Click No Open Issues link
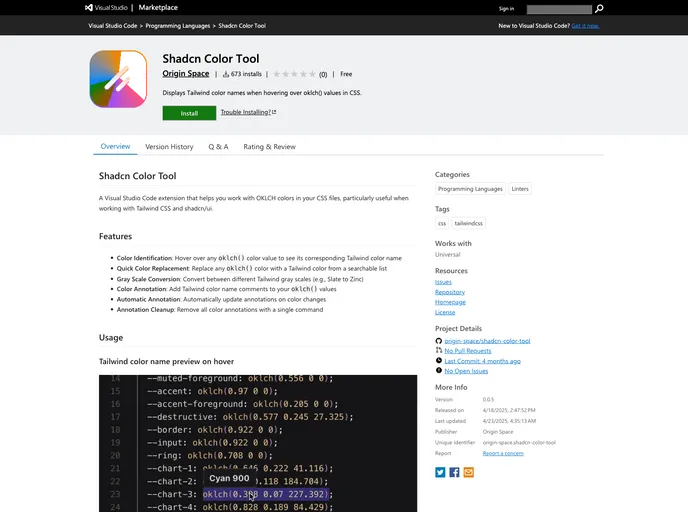This screenshot has height=512, width=688. click(x=466, y=371)
